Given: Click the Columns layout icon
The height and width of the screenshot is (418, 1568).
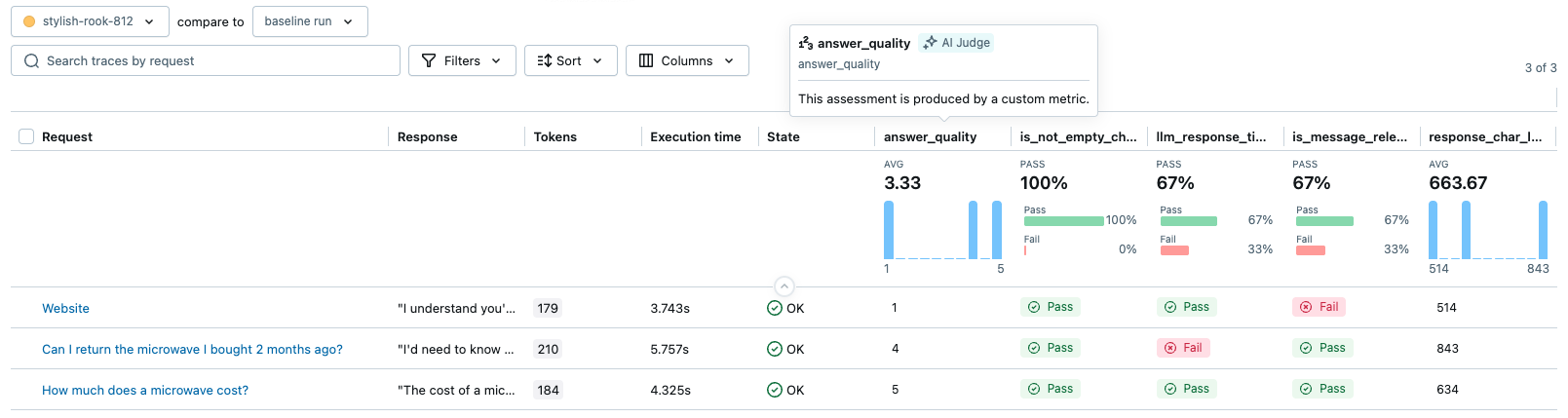Looking at the screenshot, I should point(646,60).
